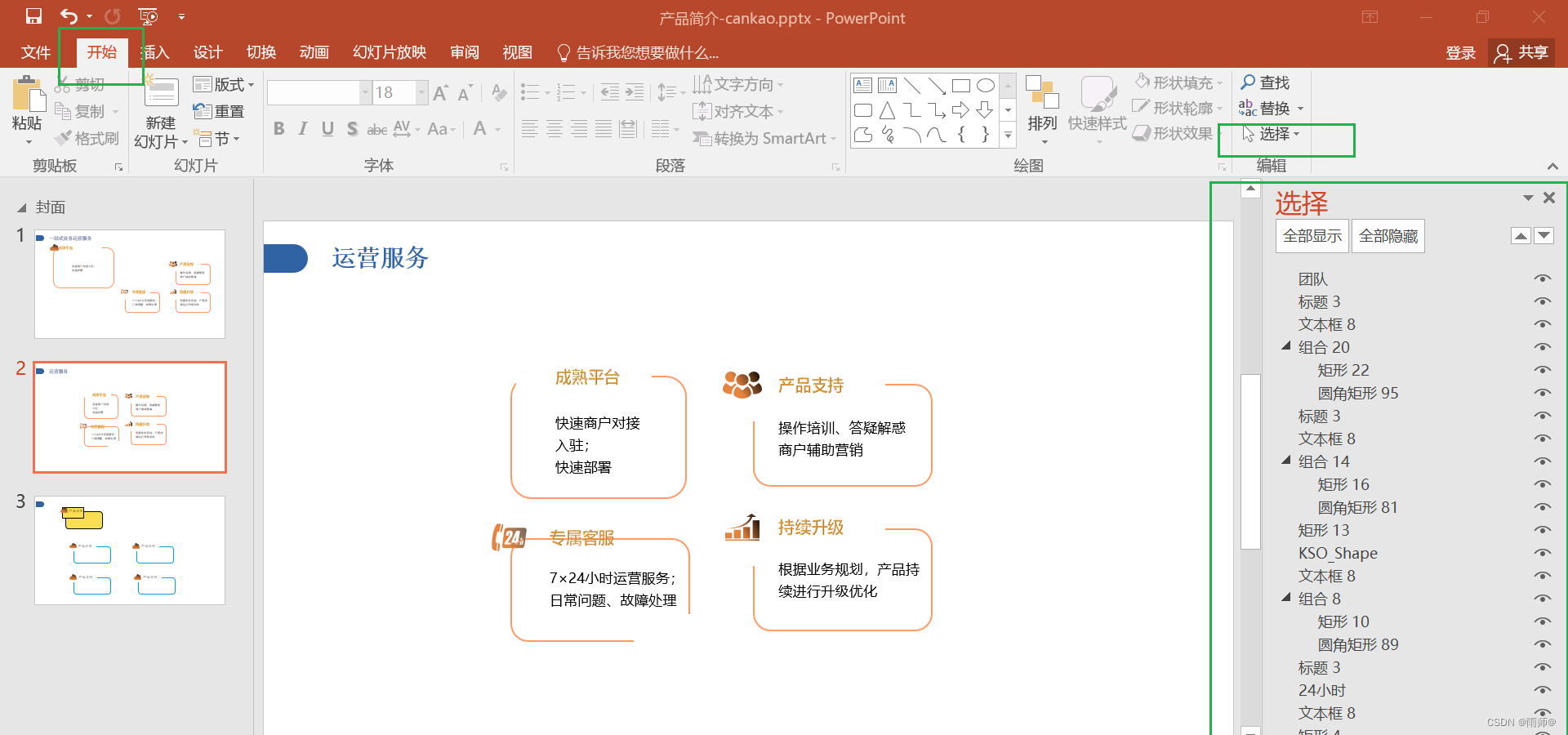Click the Find (查找) search icon
This screenshot has height=735, width=1568.
coord(1248,82)
